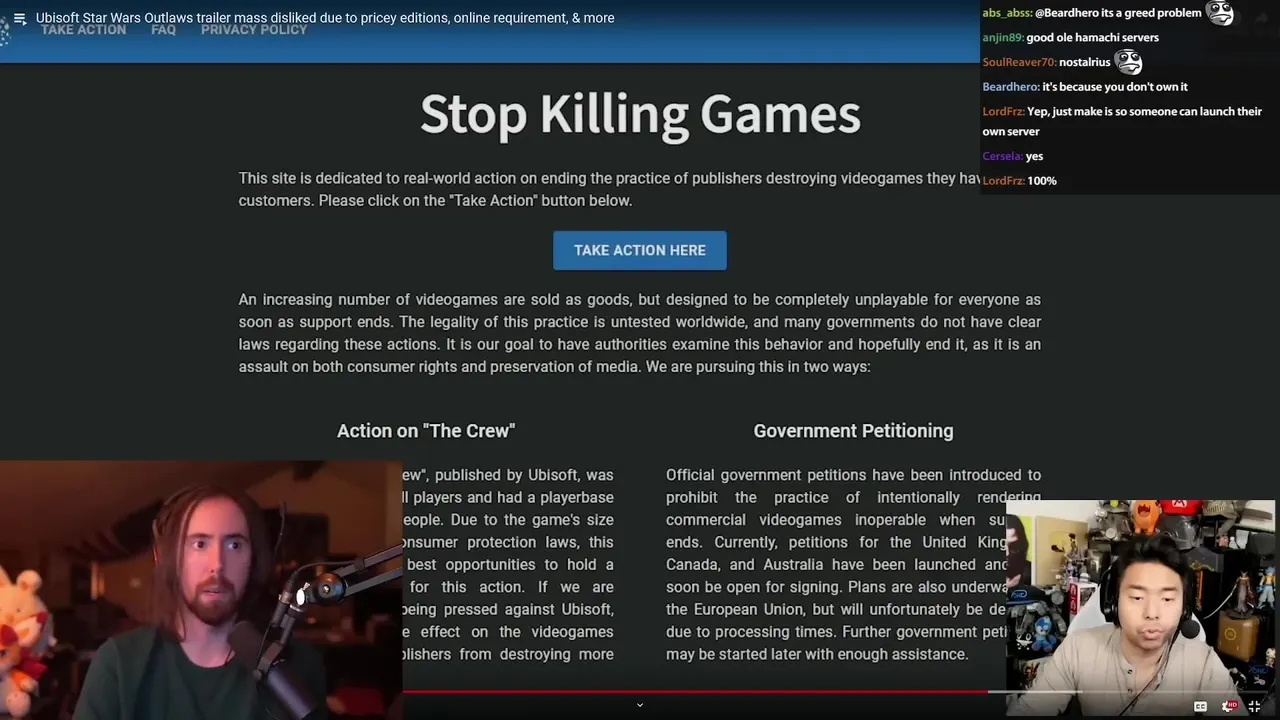Click username Cersela in chat
The width and height of the screenshot is (1280, 720).
(1002, 156)
